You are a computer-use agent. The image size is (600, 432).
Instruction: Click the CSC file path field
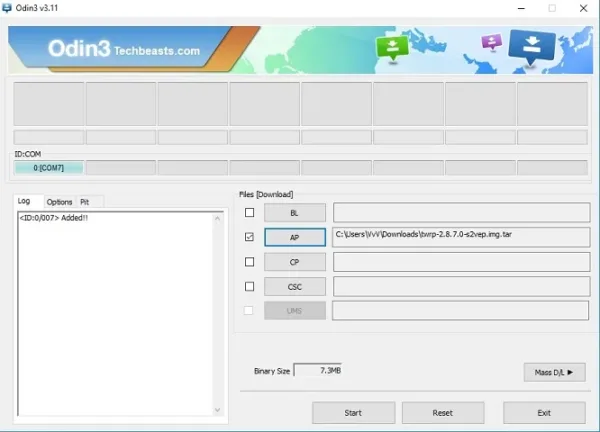tap(461, 286)
